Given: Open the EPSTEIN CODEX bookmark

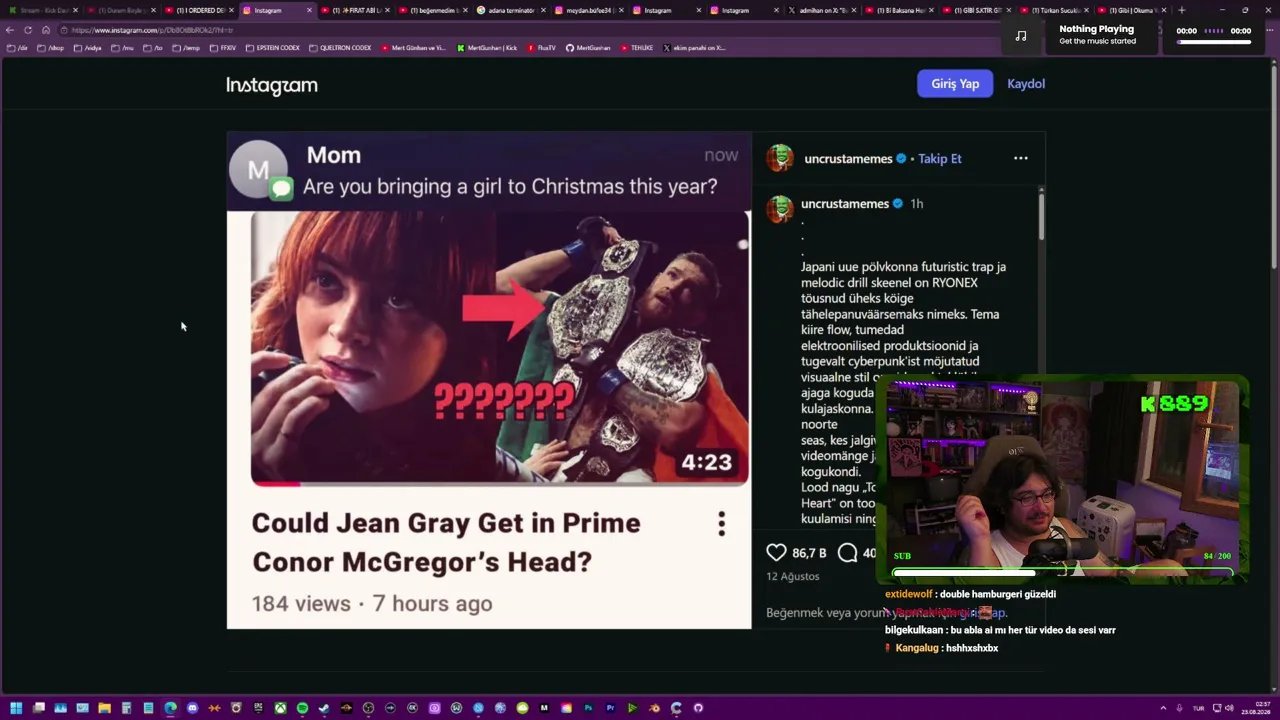Looking at the screenshot, I should pyautogui.click(x=273, y=48).
